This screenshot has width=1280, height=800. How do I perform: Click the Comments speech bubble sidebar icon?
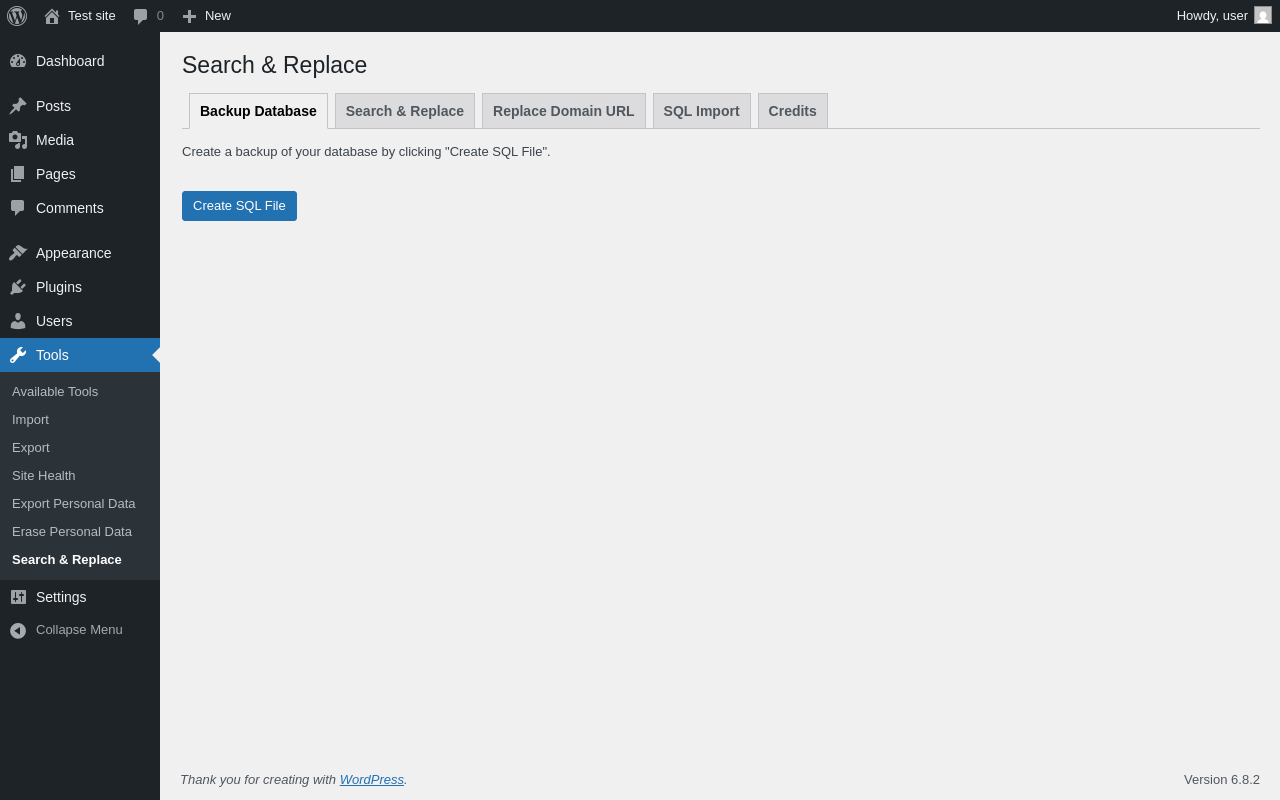tap(18, 208)
